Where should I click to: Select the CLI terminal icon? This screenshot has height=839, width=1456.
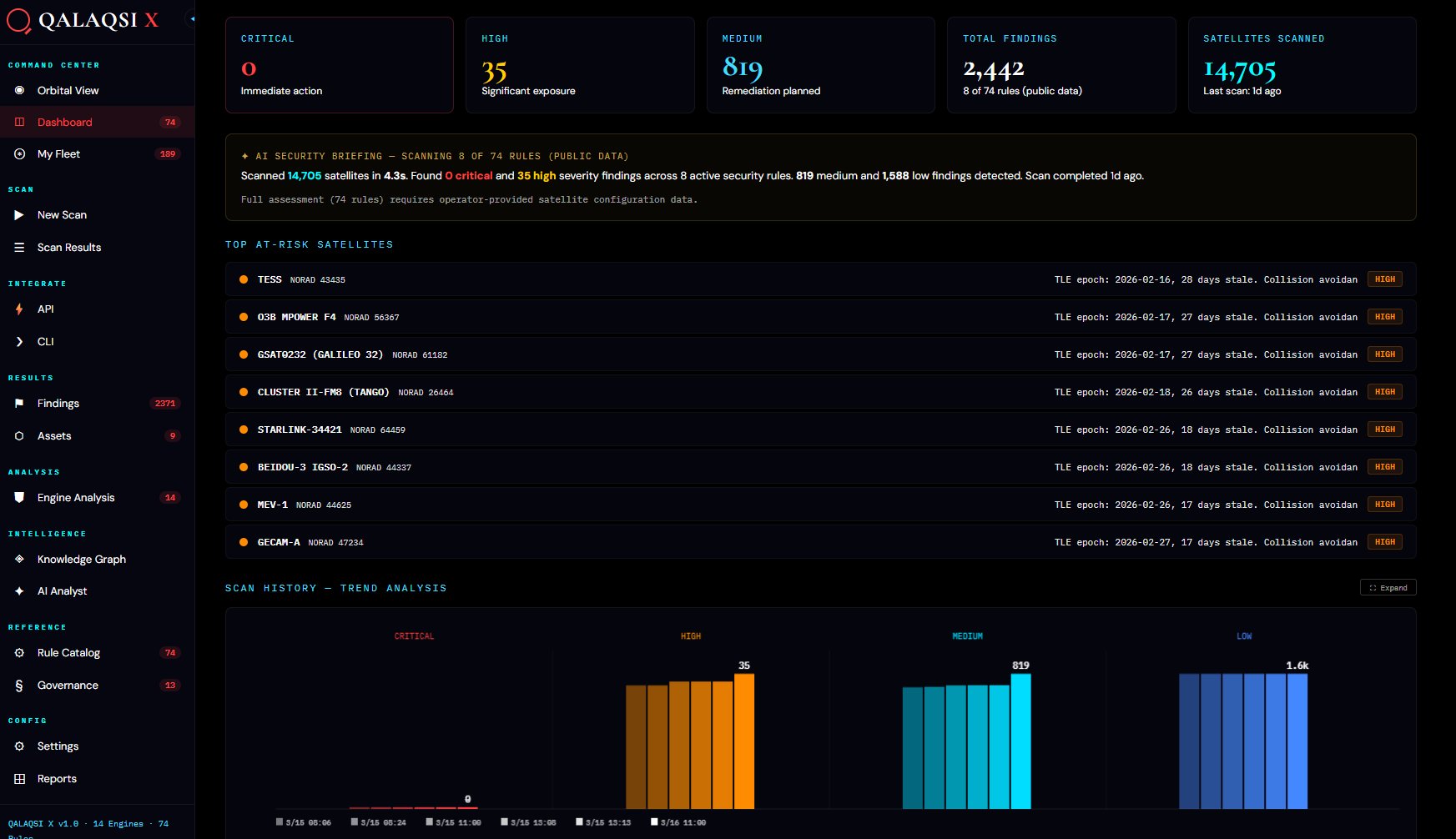pyautogui.click(x=18, y=341)
